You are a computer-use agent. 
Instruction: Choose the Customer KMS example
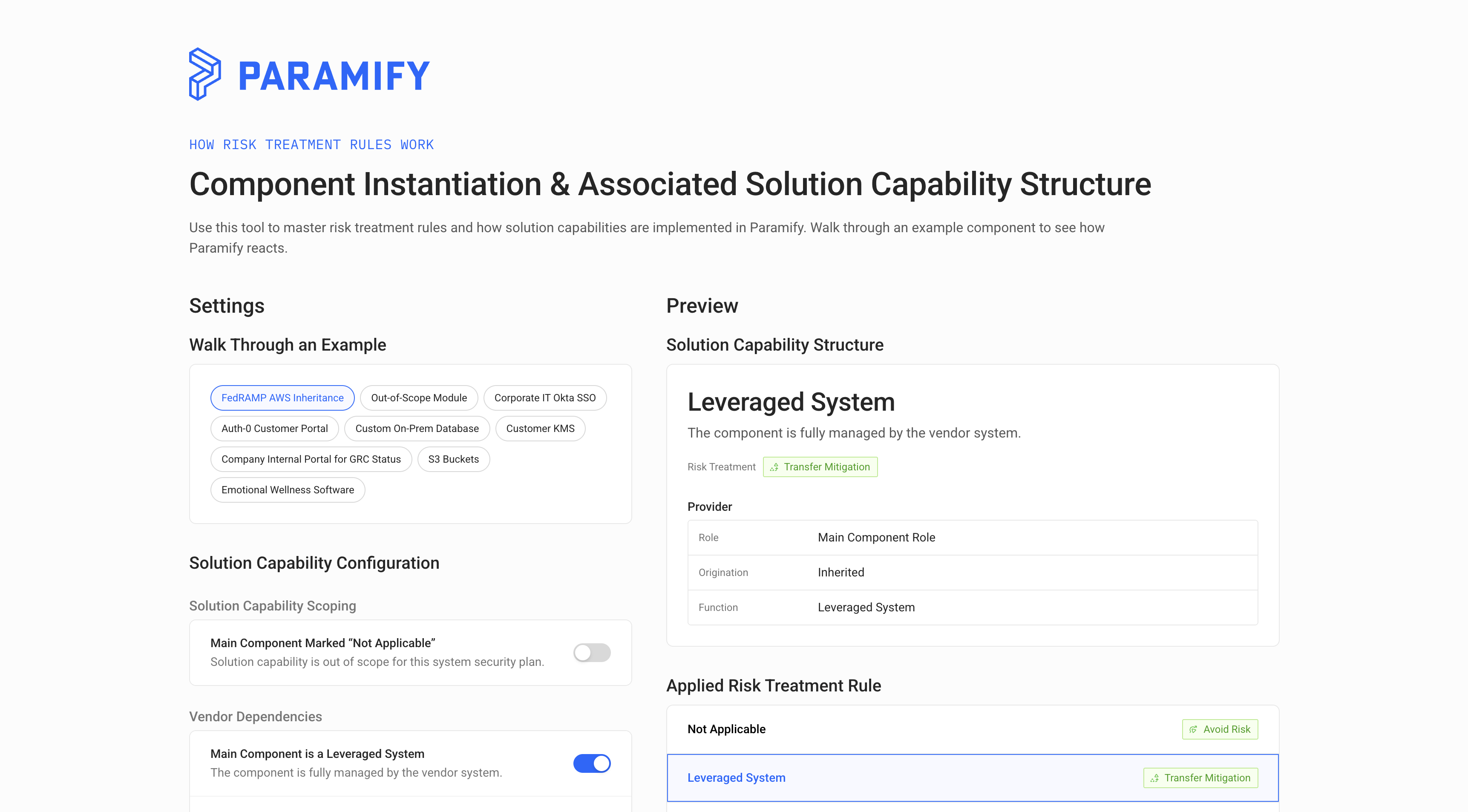click(540, 429)
